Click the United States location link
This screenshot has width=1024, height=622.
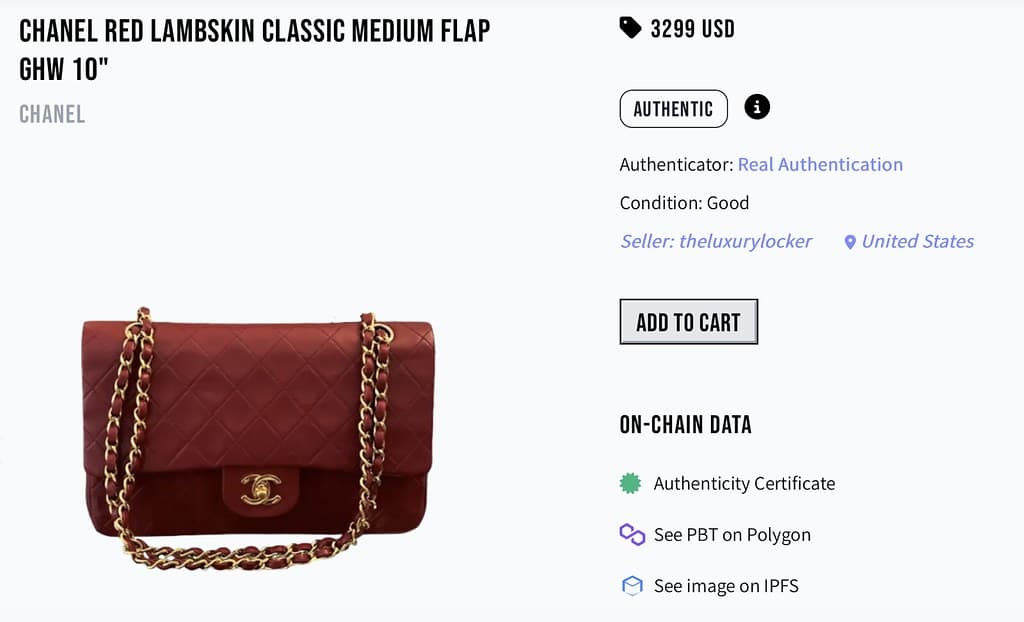915,241
